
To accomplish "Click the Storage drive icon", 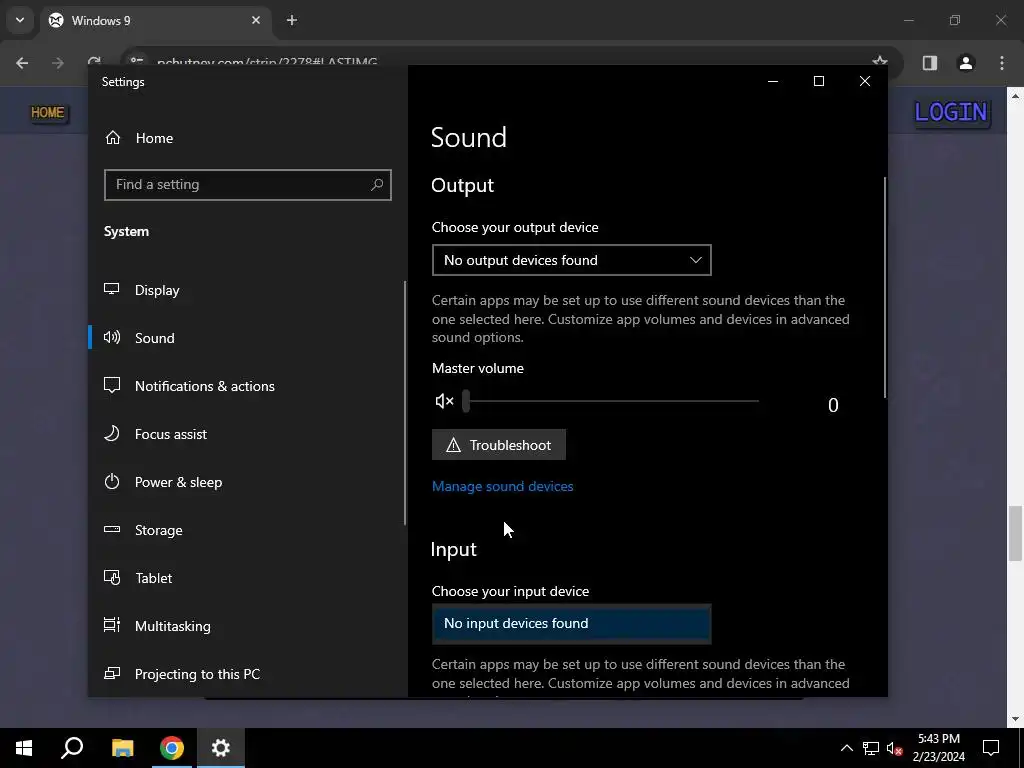I will [112, 529].
